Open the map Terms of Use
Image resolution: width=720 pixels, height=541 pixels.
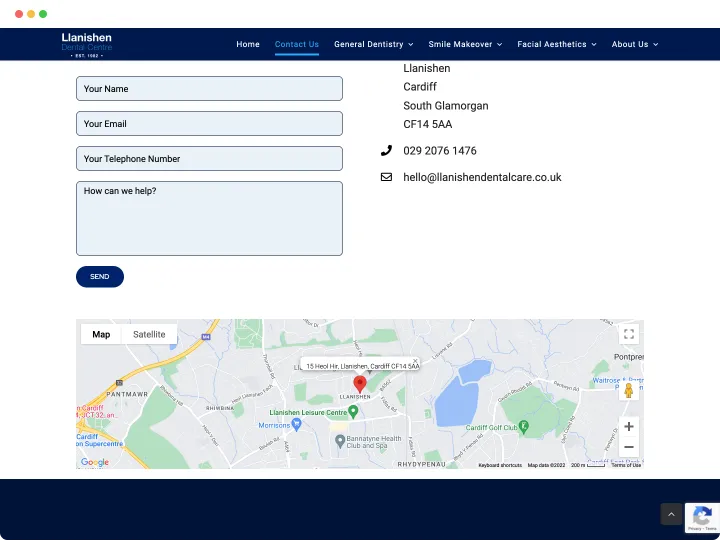tap(626, 465)
